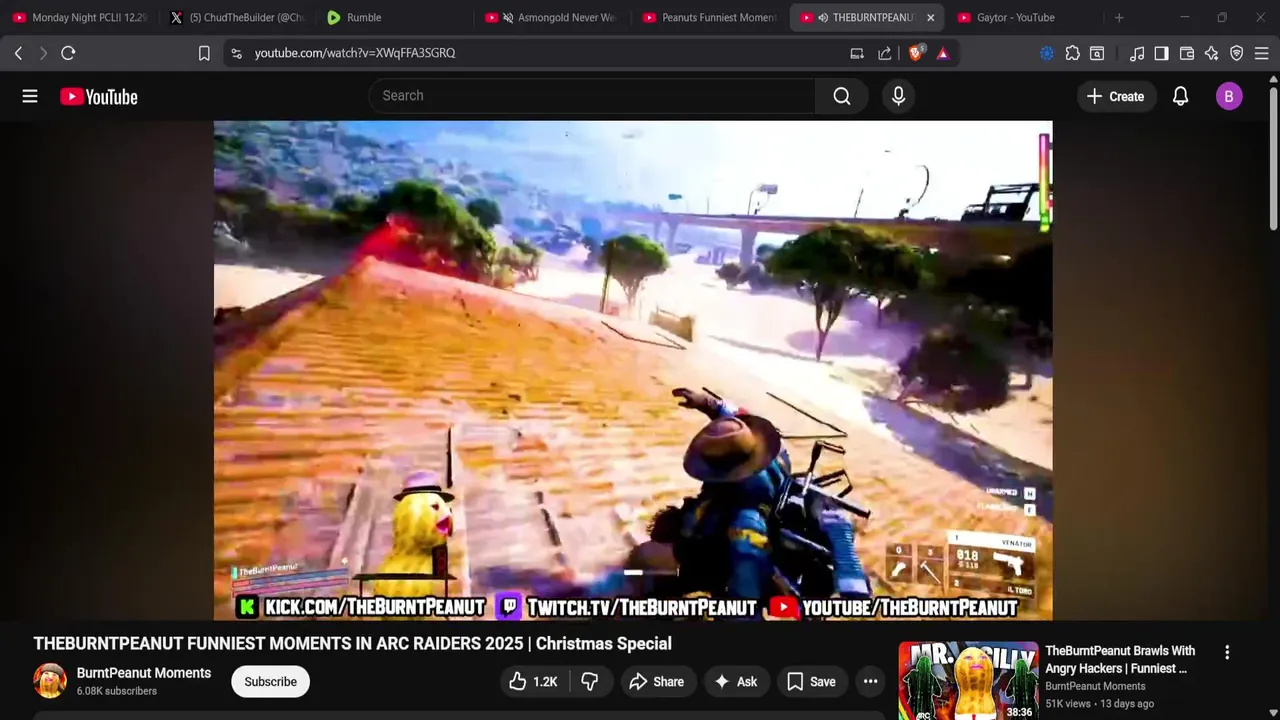Open BurntPeanut Moments channel avatar
Viewport: 1280px width, 720px height.
tap(50, 681)
